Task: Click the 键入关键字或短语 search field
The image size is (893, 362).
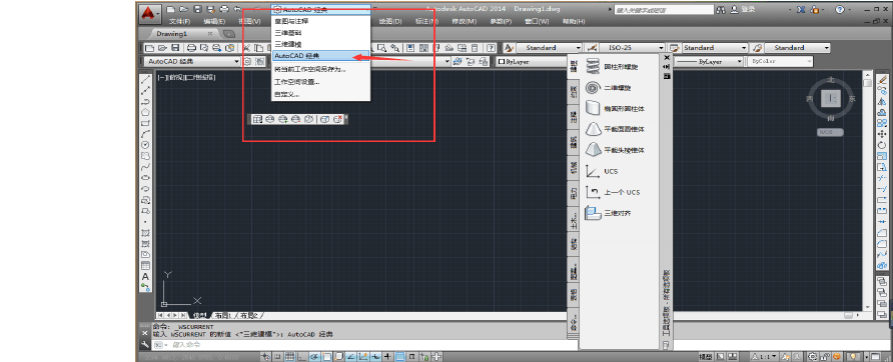Action: click(664, 10)
